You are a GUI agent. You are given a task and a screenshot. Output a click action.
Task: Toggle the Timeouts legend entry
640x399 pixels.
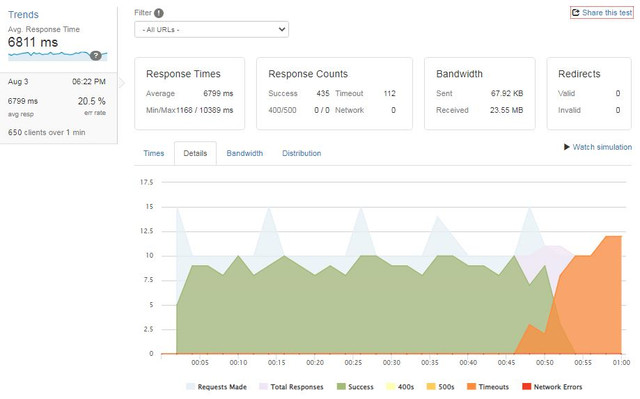point(488,386)
